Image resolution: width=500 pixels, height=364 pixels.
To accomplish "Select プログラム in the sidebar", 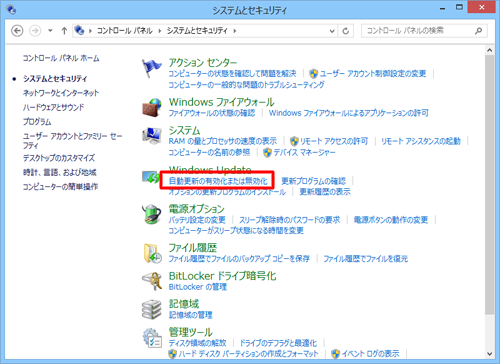I will click(x=37, y=121).
